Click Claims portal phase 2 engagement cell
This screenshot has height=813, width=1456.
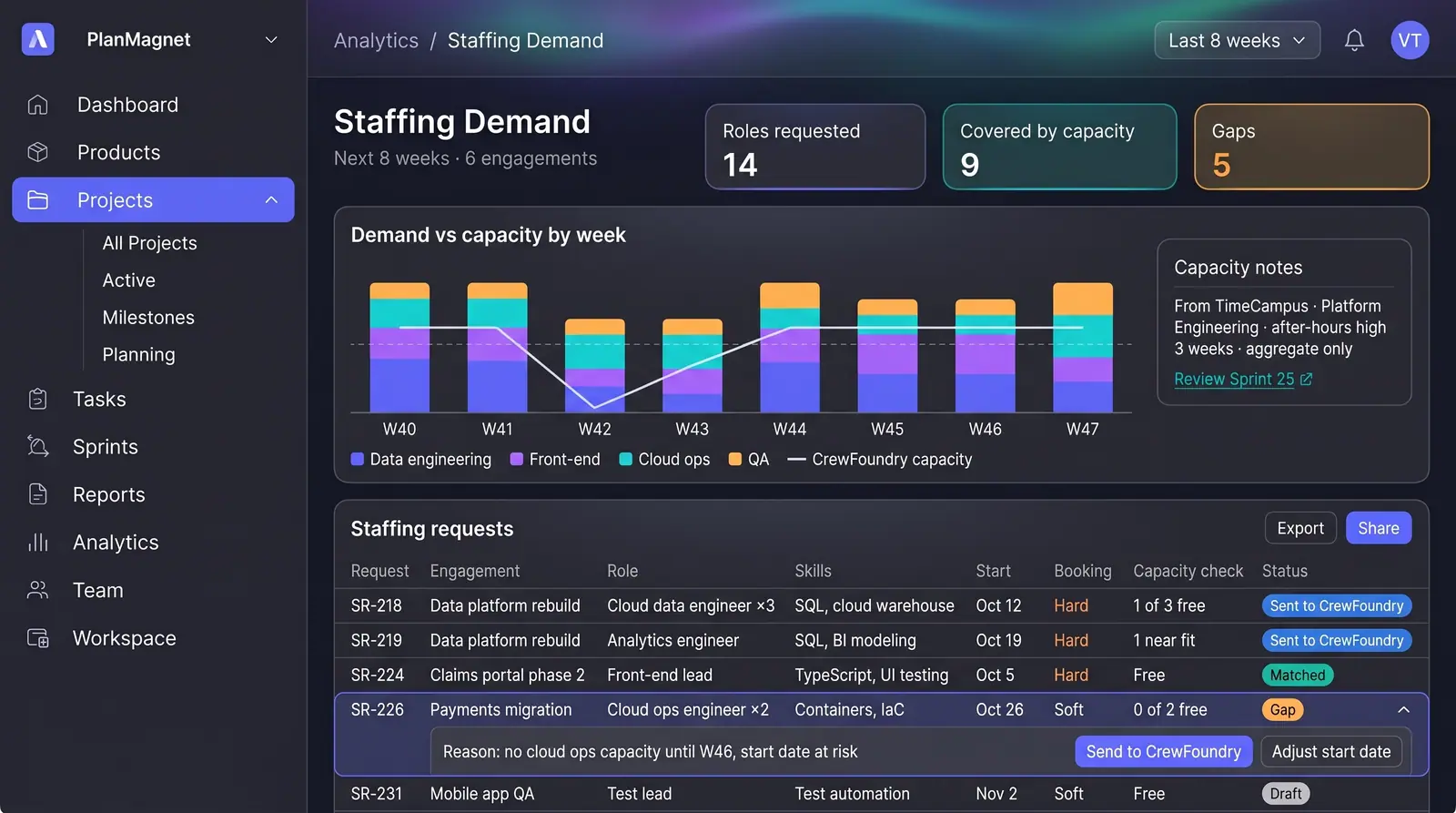507,676
